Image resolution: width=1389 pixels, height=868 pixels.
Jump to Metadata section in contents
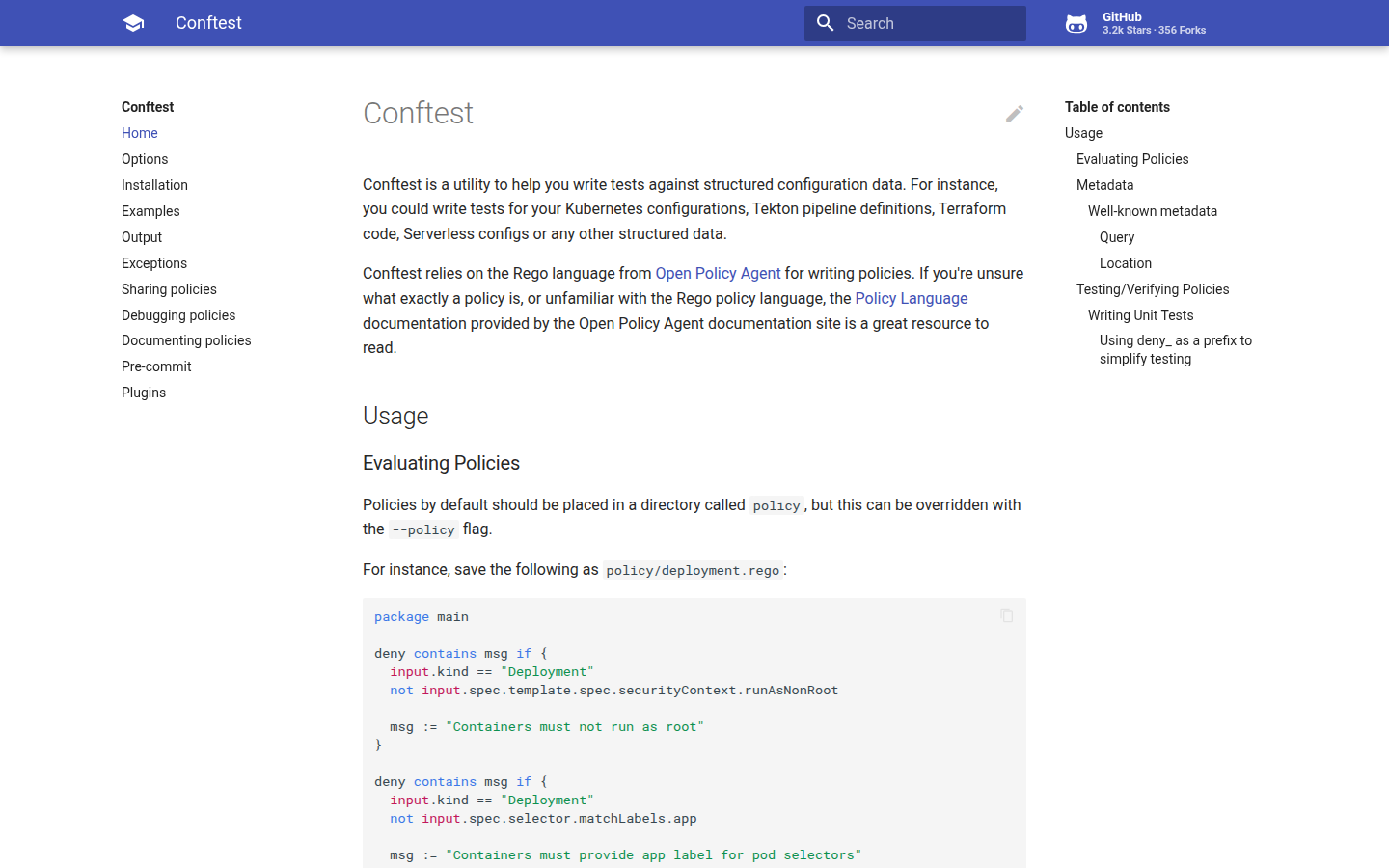[x=1104, y=185]
